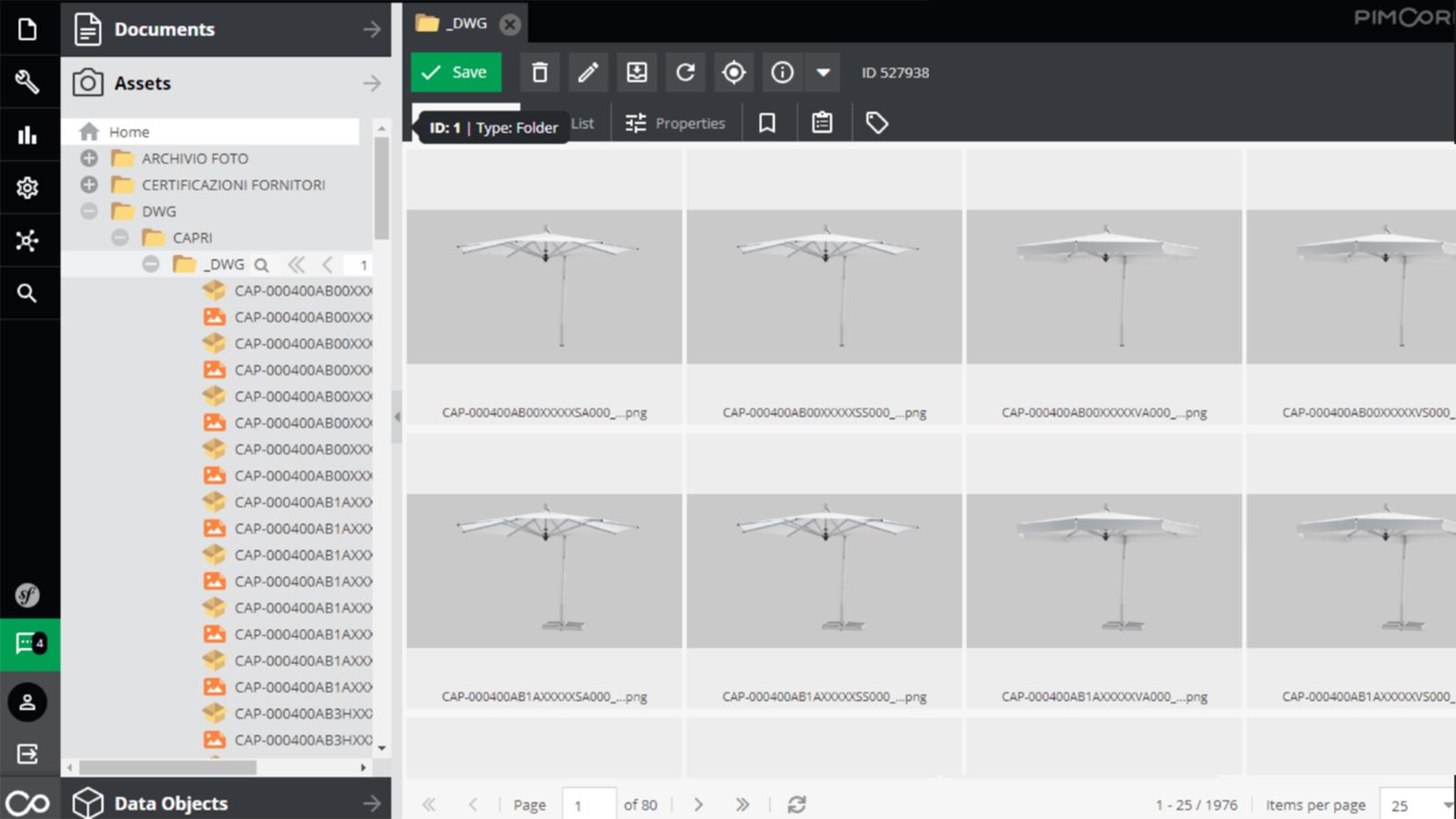This screenshot has width=1456, height=819.
Task: Open the CAP-000400AB00XXXXXSS000 umbrella thumbnail
Action: 824,288
